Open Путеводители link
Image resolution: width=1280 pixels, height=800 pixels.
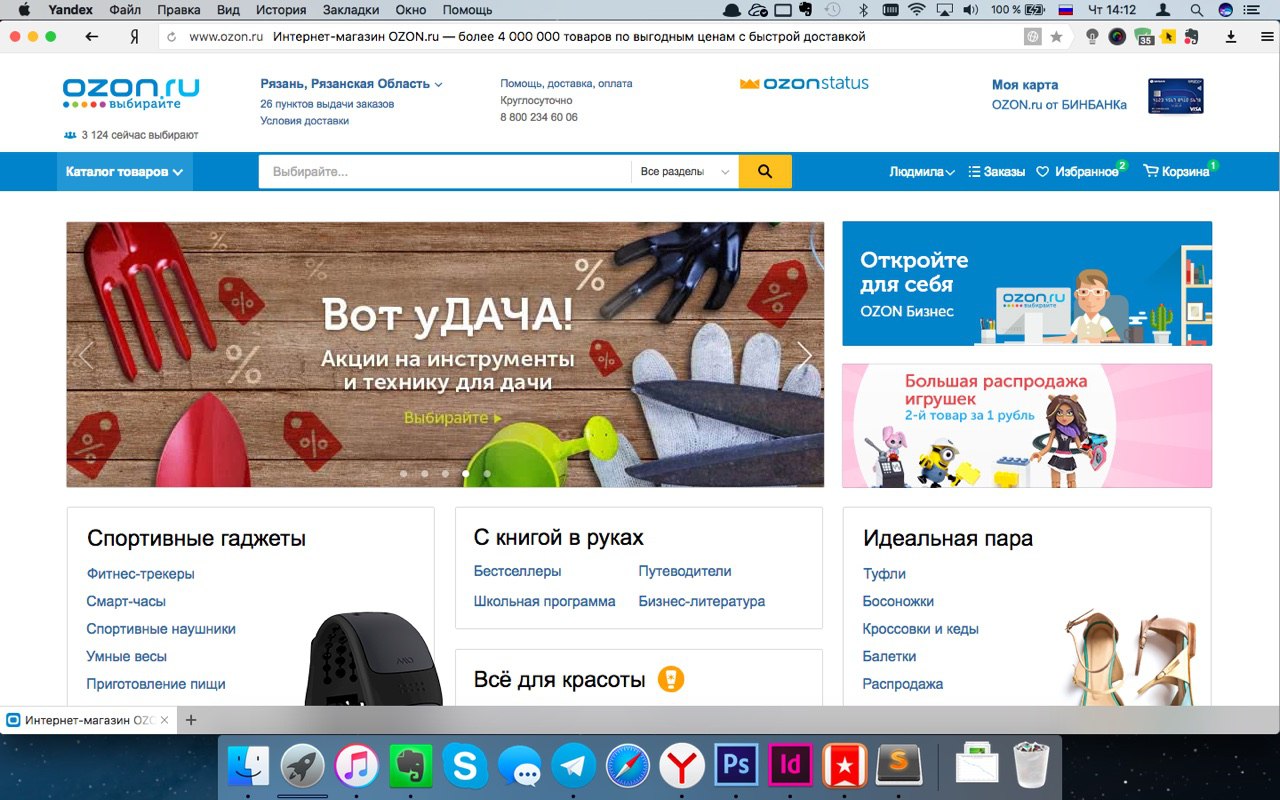685,572
